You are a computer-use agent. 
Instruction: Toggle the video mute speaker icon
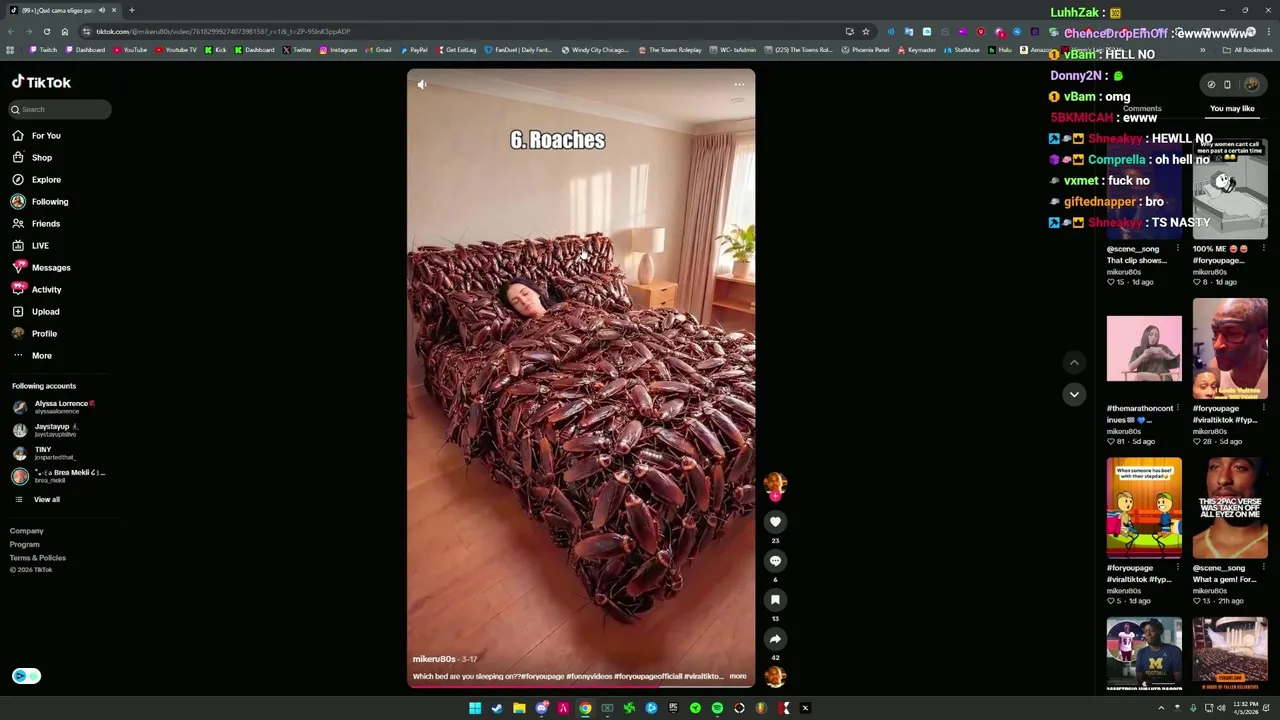[422, 85]
